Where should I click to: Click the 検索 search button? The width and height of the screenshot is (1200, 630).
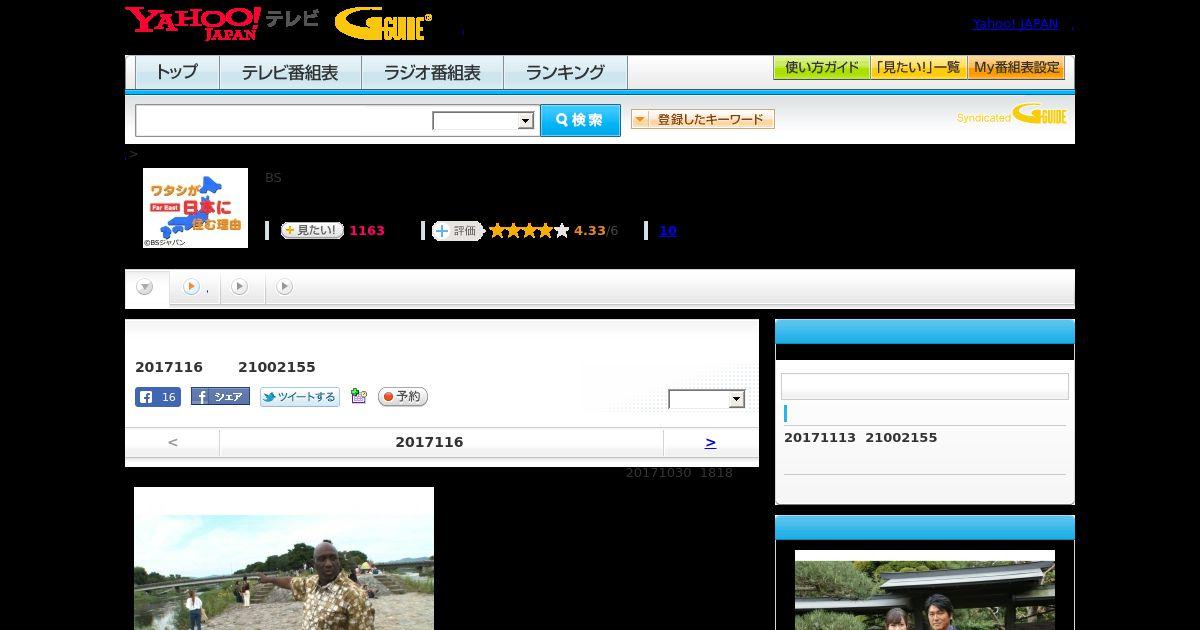tap(580, 120)
